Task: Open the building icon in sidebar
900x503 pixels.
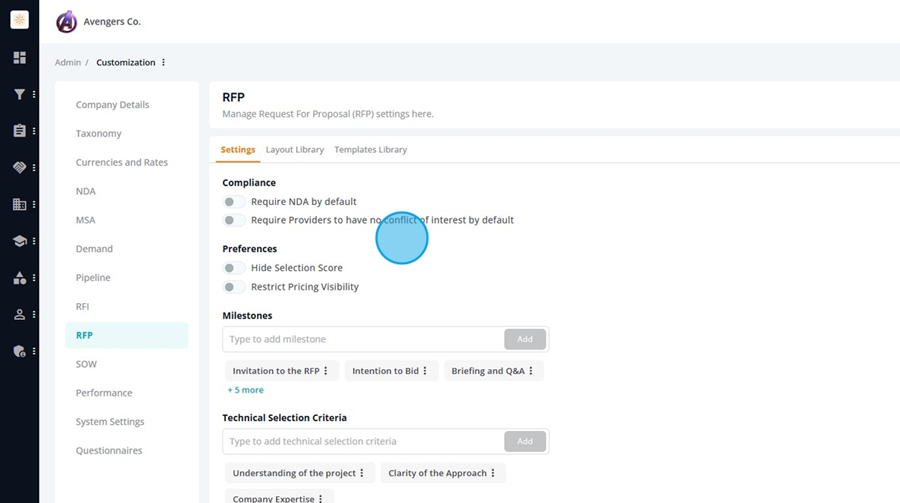Action: 20,204
